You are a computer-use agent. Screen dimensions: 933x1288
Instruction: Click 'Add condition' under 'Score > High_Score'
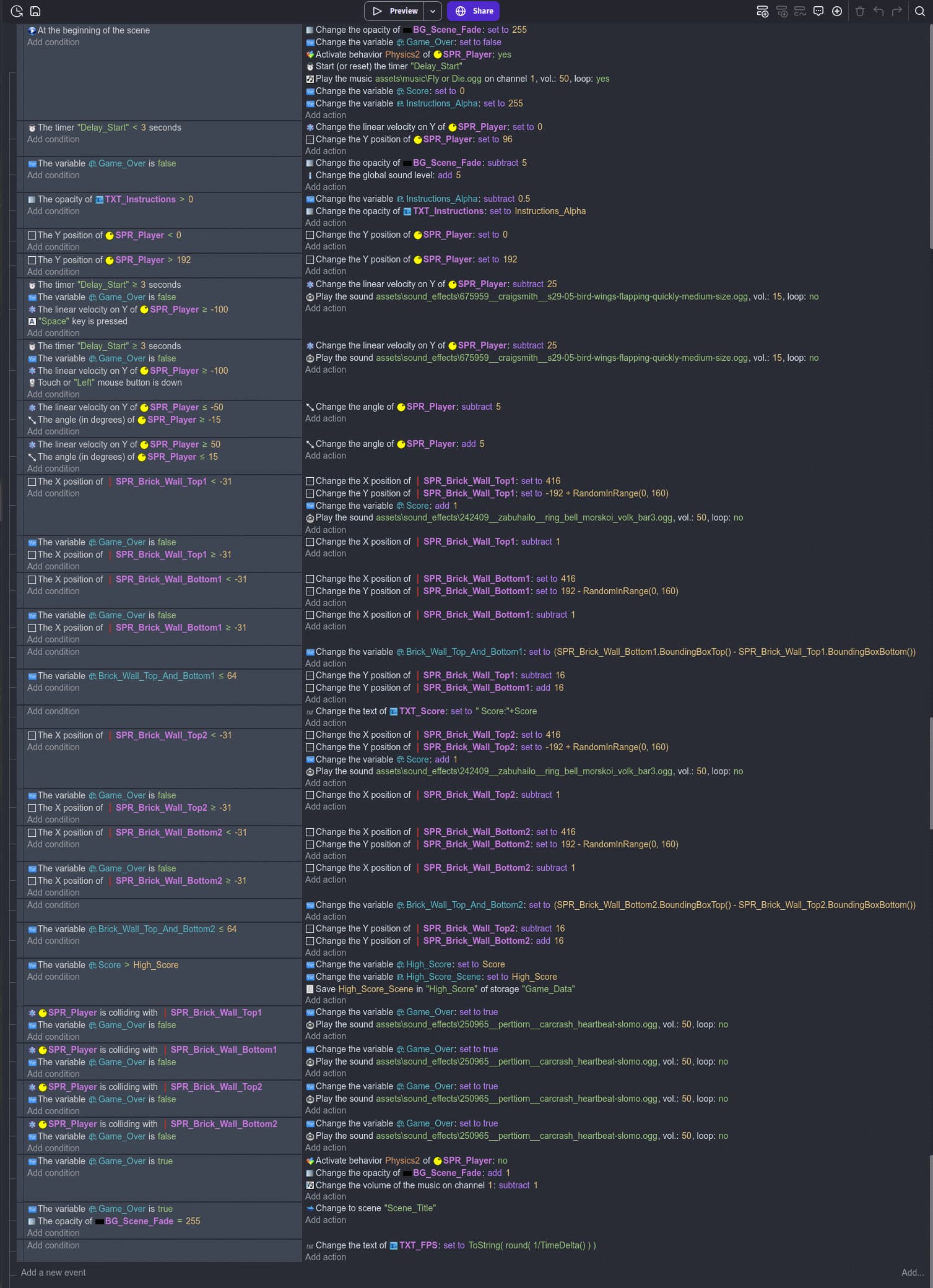click(53, 977)
